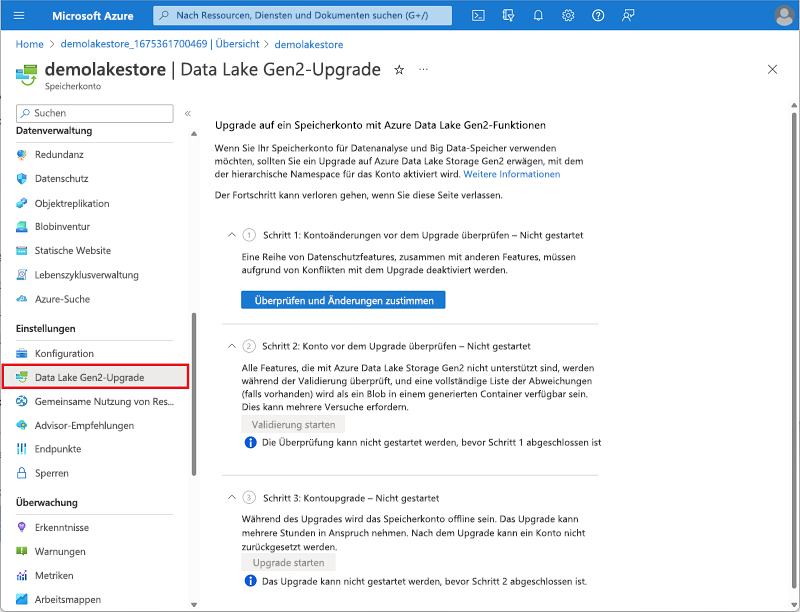This screenshot has height=612, width=800.
Task: Star demolakestore as a favorite
Action: point(399,70)
